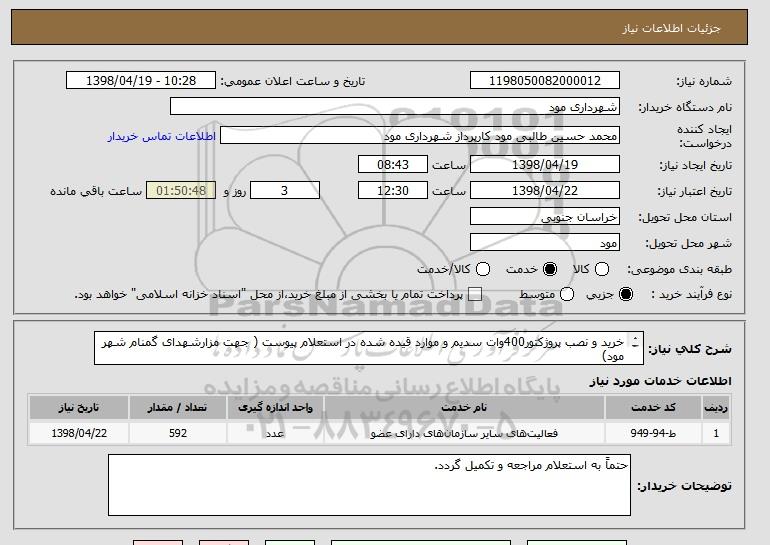Screen dimensions: 770x545
Task: Click the description box scroll arrows
Action: [635, 342]
